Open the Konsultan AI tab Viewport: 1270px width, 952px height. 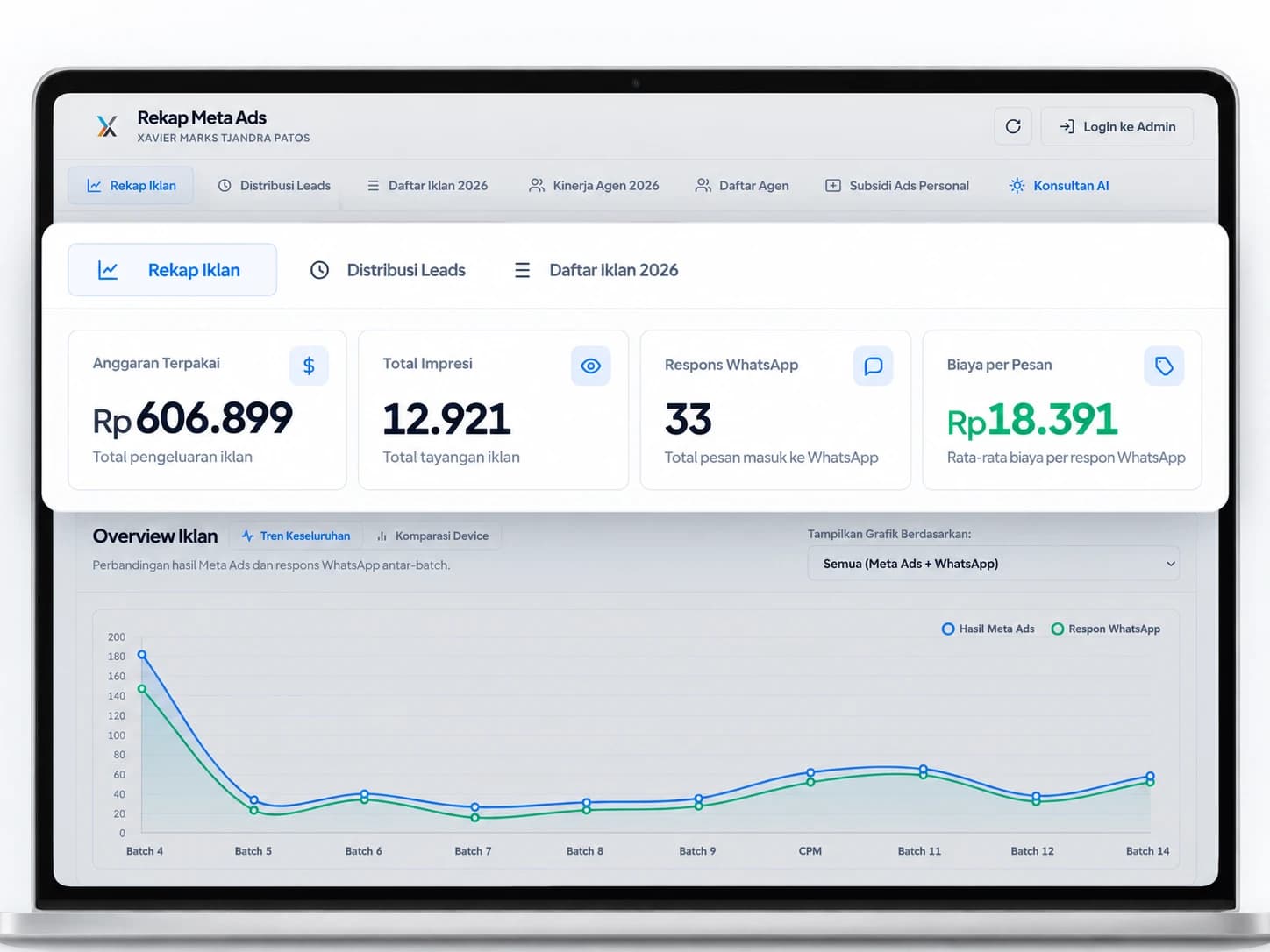[1060, 186]
